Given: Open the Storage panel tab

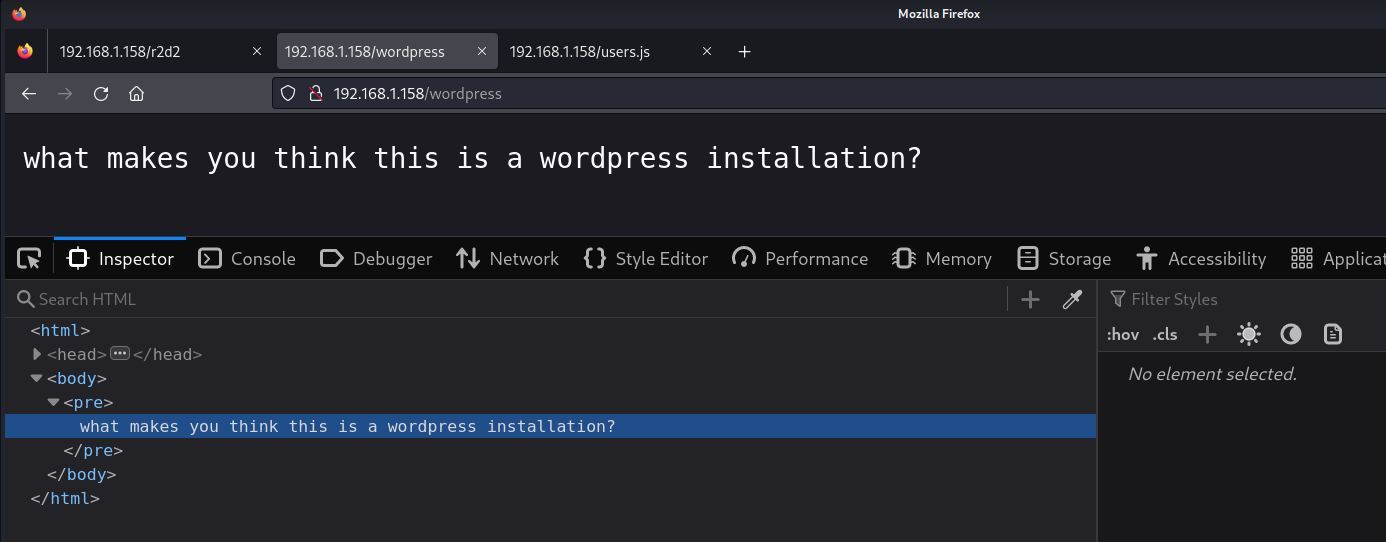Looking at the screenshot, I should pos(1064,259).
